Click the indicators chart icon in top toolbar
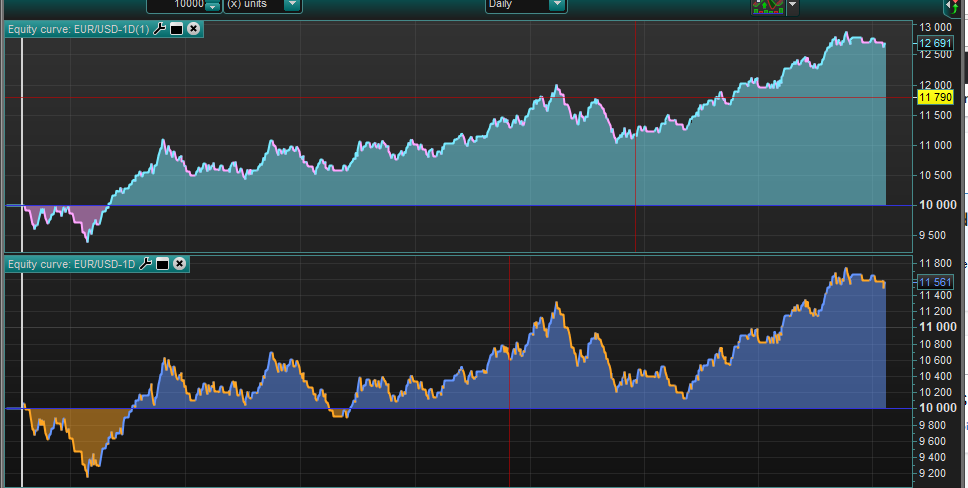Screen dimensions: 968x488 [766, 6]
